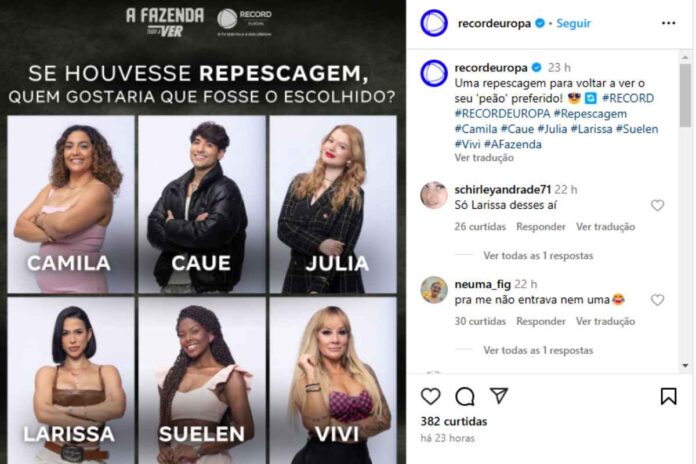Click the recordeuropa profile avatar in the header
696x464 pixels.
433,23
